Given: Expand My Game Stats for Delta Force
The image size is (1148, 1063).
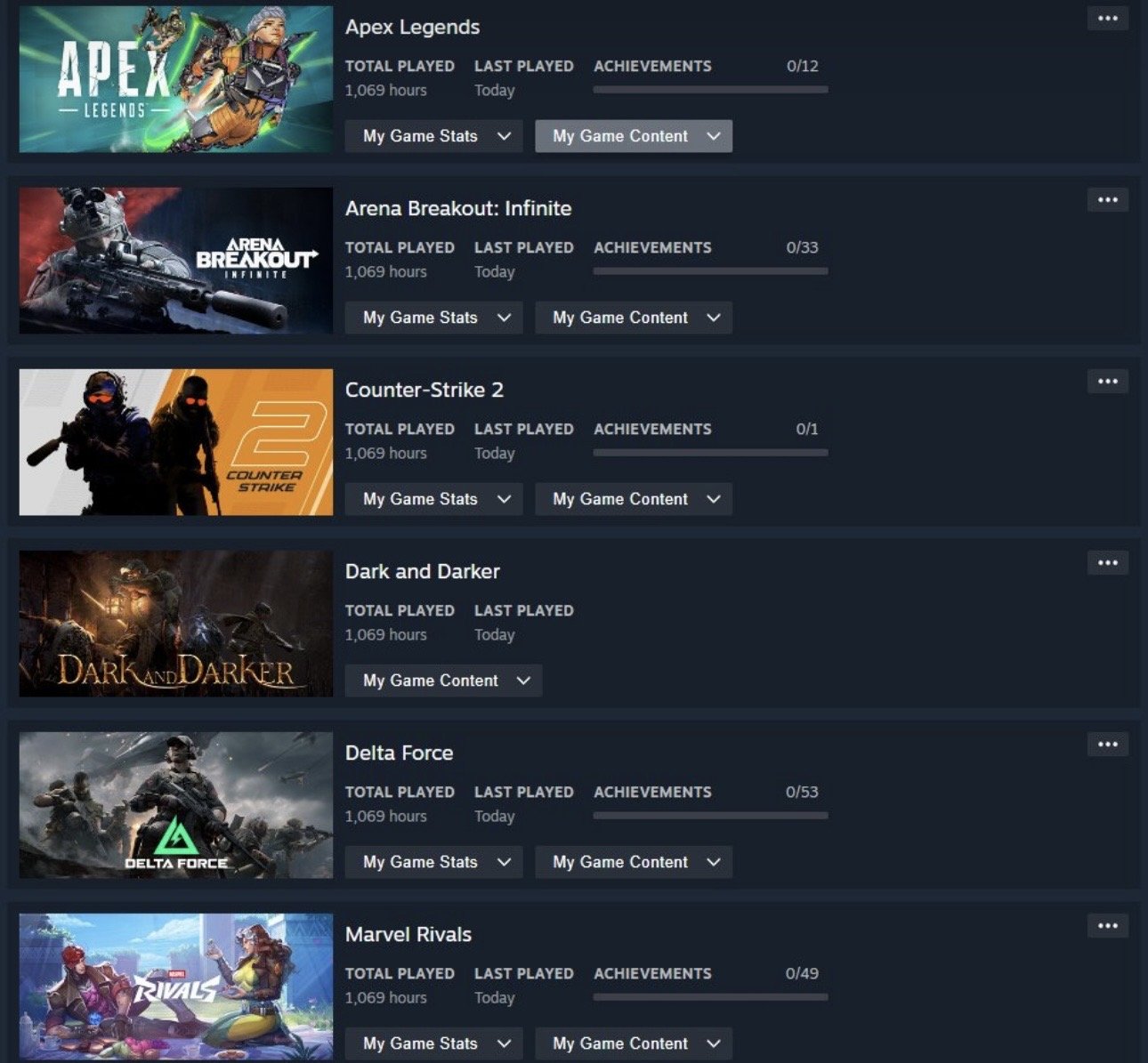Looking at the screenshot, I should 434,862.
